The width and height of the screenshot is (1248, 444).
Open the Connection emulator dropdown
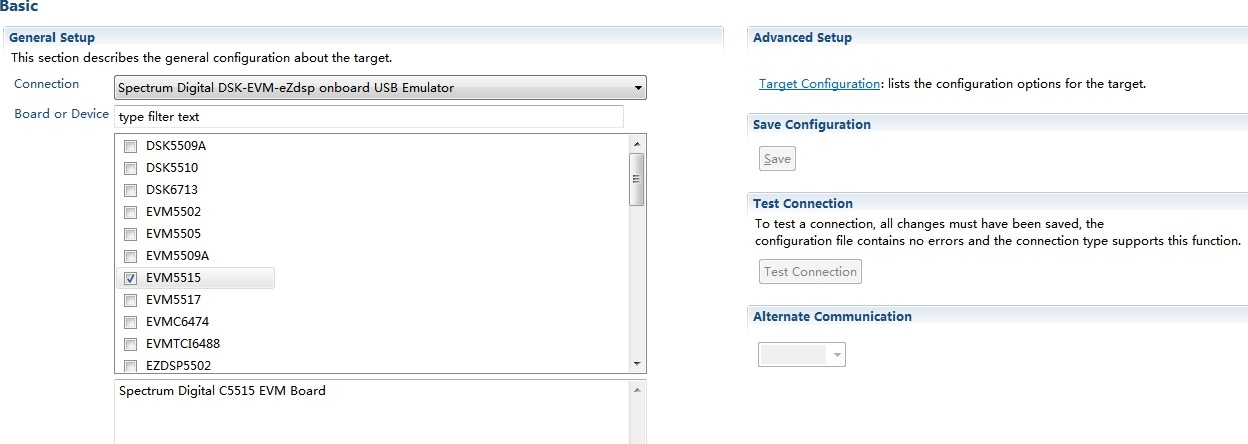coord(380,88)
